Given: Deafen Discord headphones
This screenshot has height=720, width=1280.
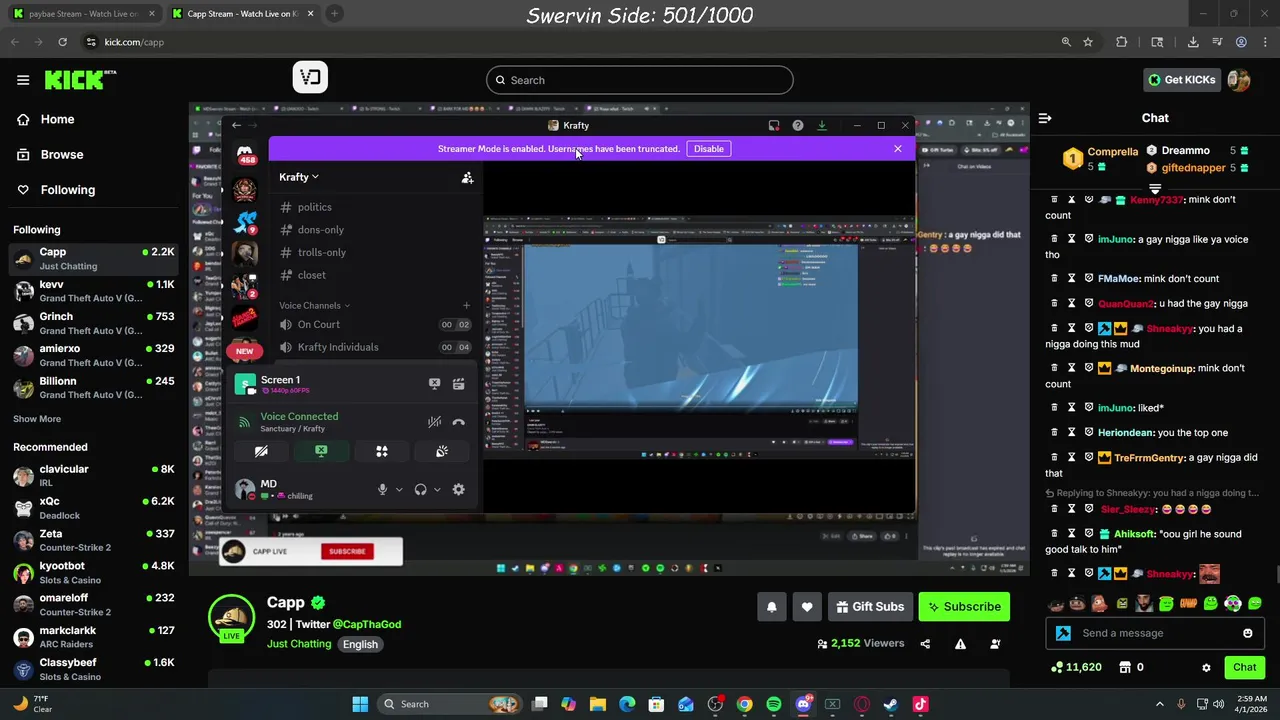Looking at the screenshot, I should [x=420, y=489].
